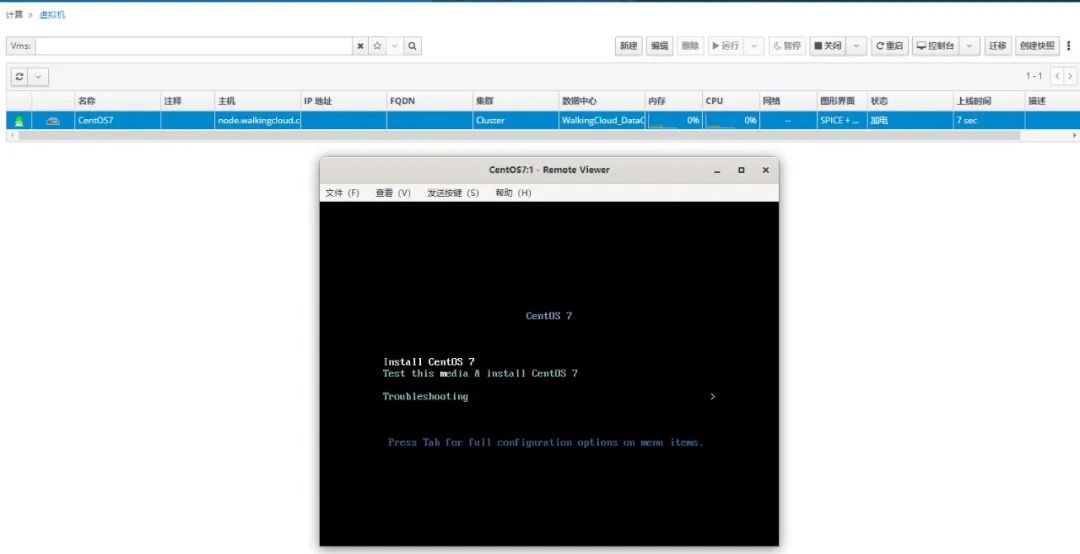Open 文件 (F) menu in Remote Viewer
This screenshot has height=554, width=1080.
(342, 193)
